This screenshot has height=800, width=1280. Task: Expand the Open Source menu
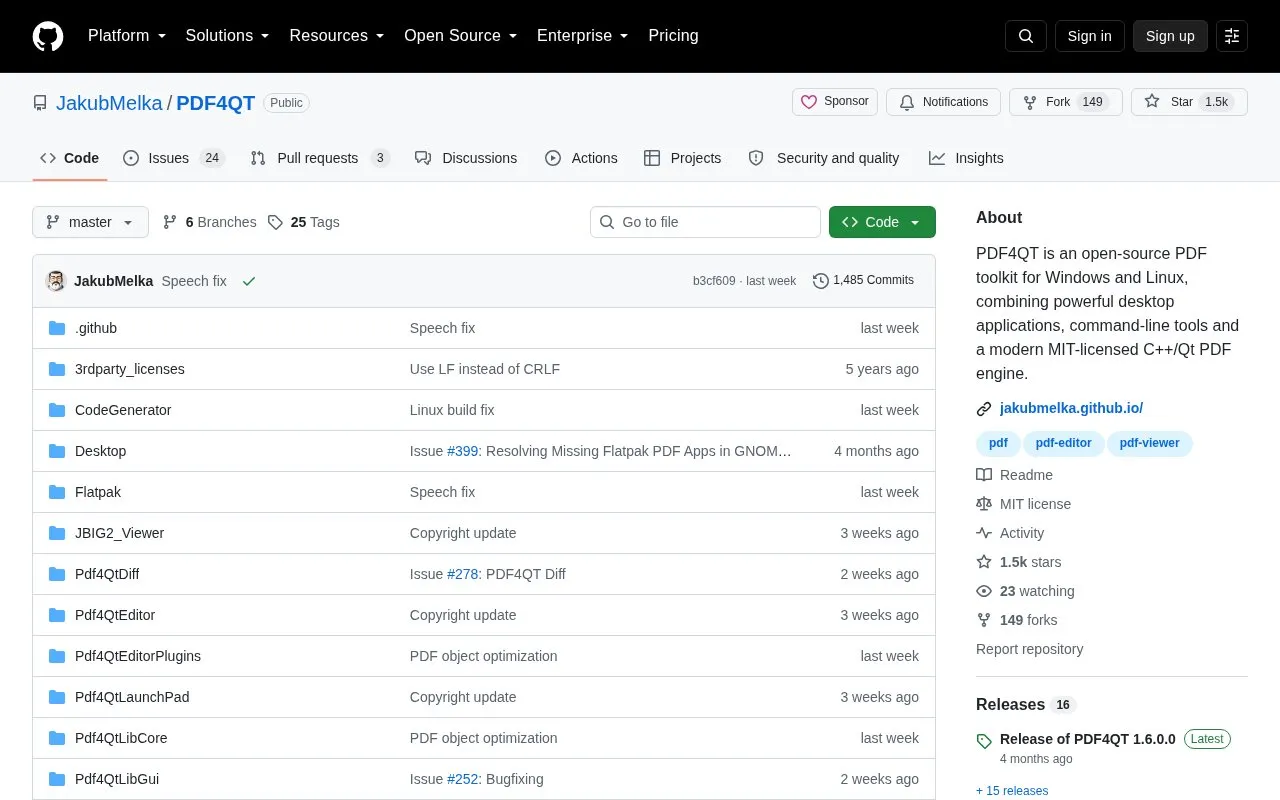coord(460,36)
